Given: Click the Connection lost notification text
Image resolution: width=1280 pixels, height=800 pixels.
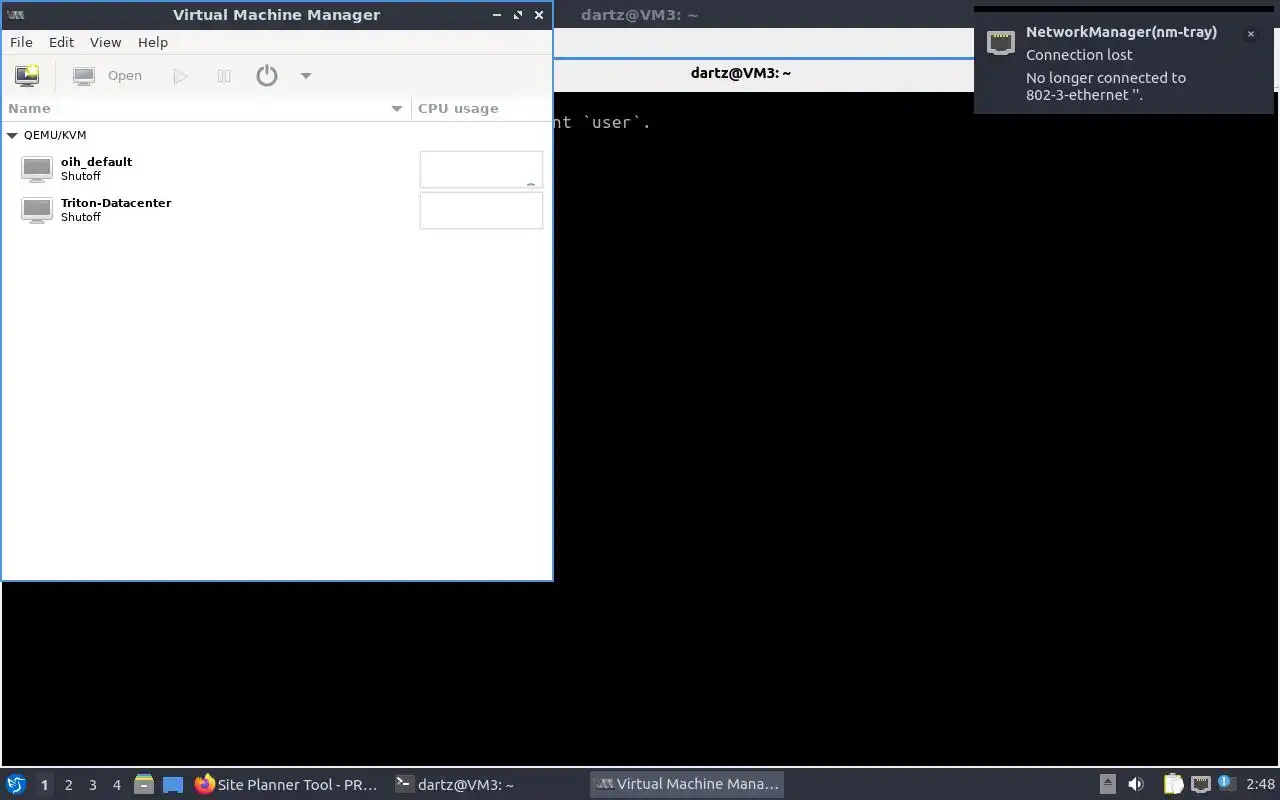Looking at the screenshot, I should 1079,55.
